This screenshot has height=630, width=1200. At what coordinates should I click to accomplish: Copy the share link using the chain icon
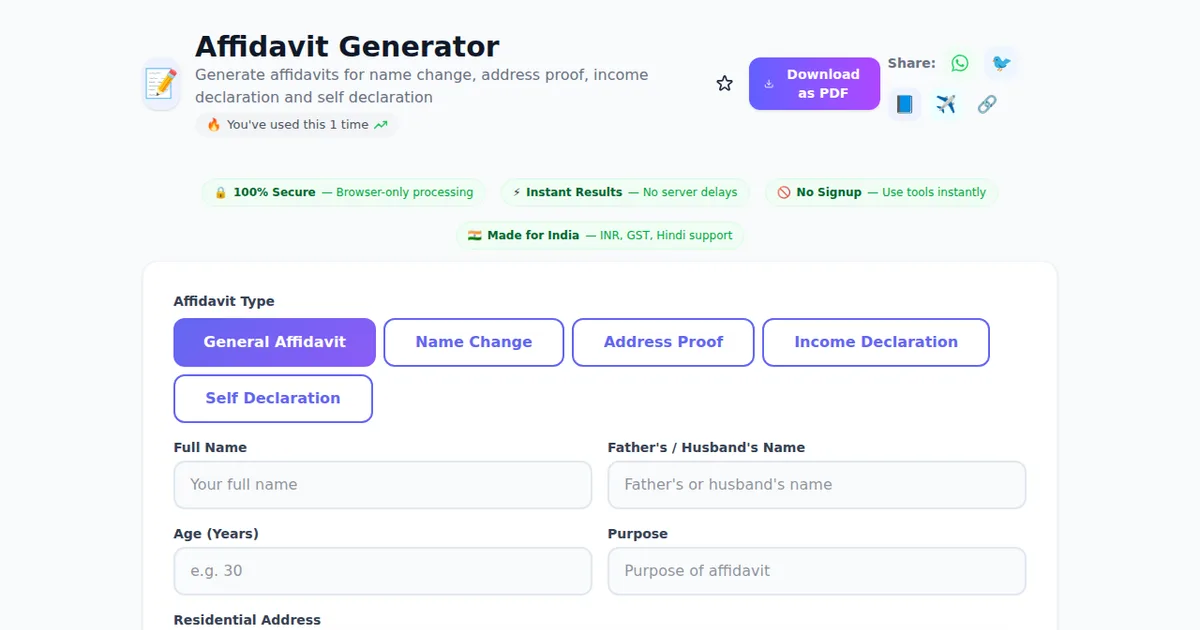987,104
